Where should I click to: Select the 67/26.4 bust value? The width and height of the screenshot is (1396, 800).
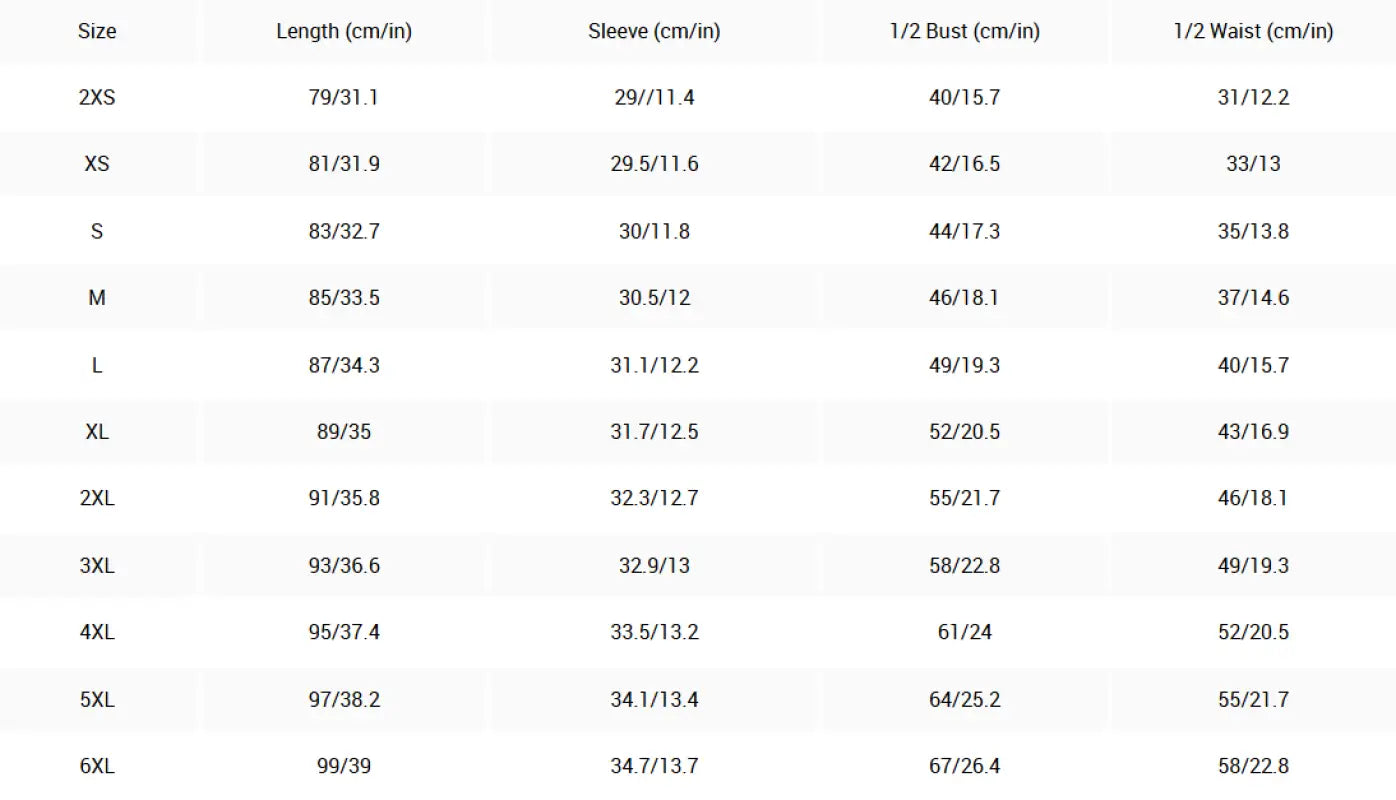[x=964, y=766]
